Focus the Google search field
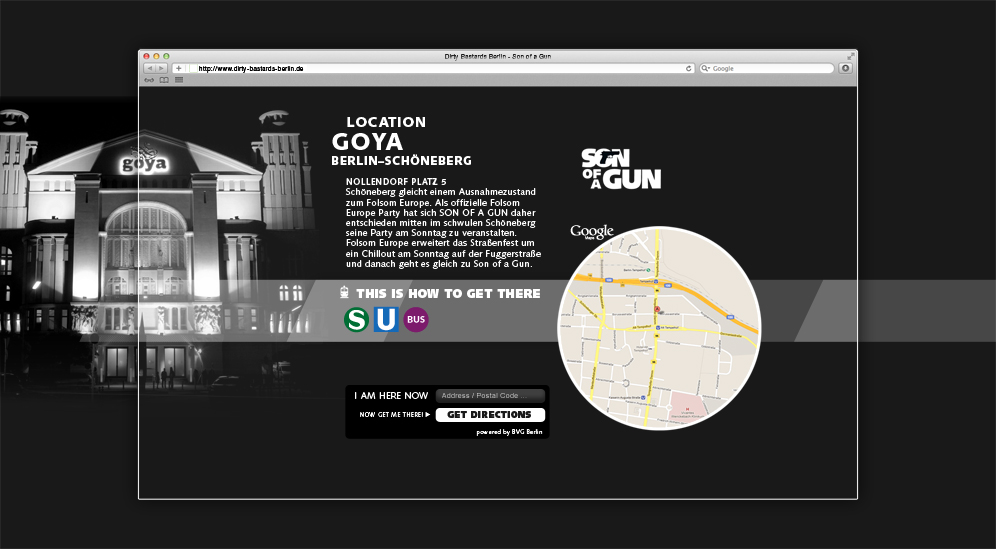 pyautogui.click(x=767, y=68)
